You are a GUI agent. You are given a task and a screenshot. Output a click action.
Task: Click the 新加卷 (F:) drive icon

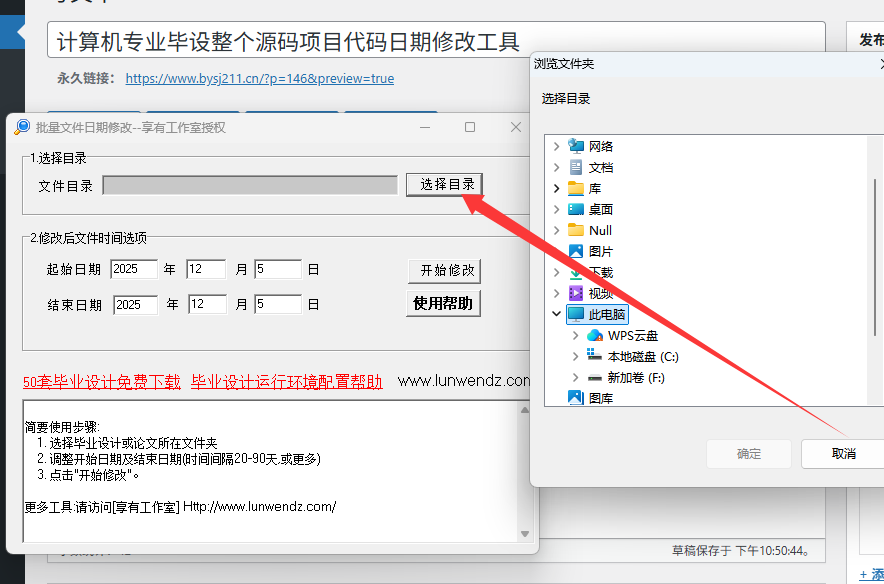tap(595, 377)
